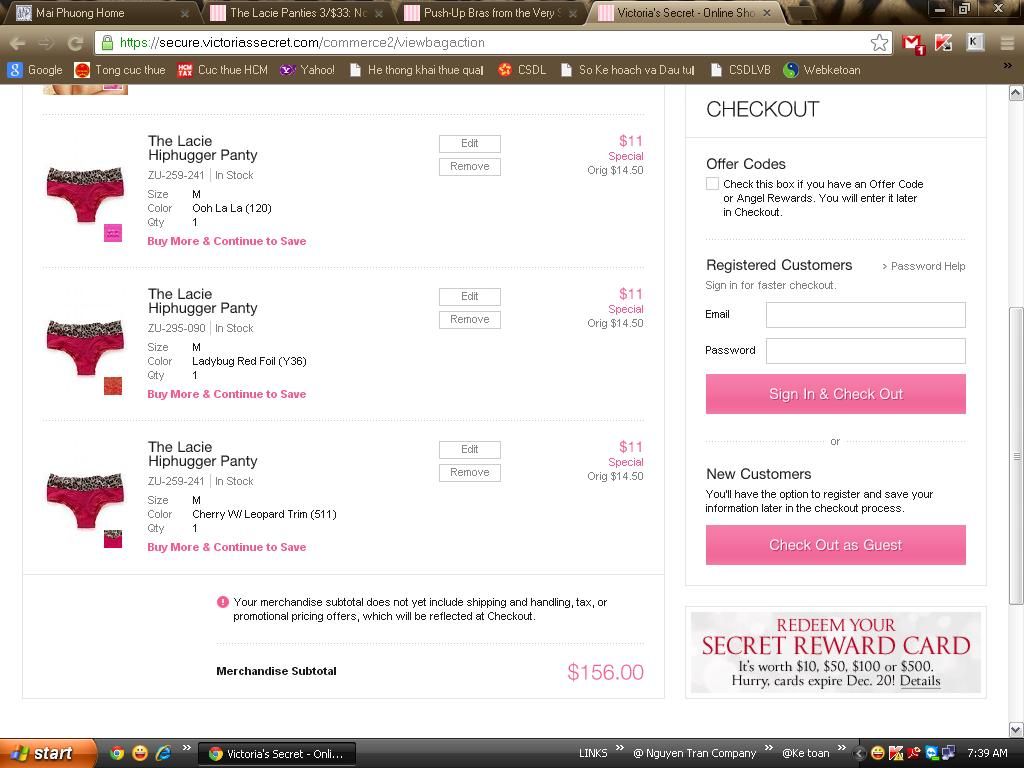Bookmark page with star icon

click(879, 43)
